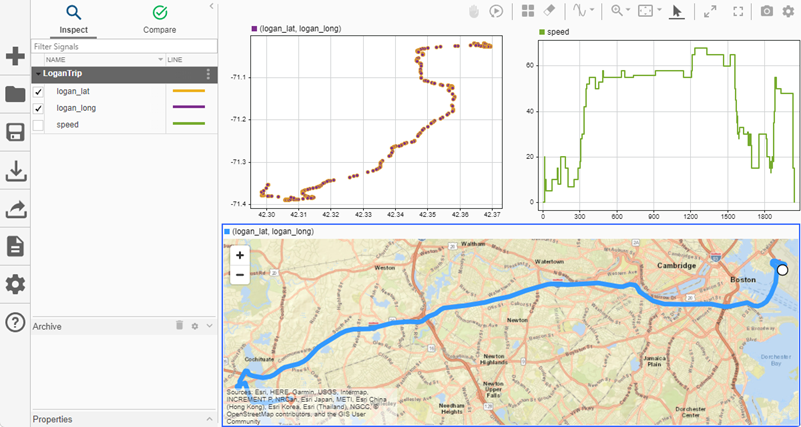Click the replay play icon in toolbar
This screenshot has height=427, width=801.
[x=496, y=12]
